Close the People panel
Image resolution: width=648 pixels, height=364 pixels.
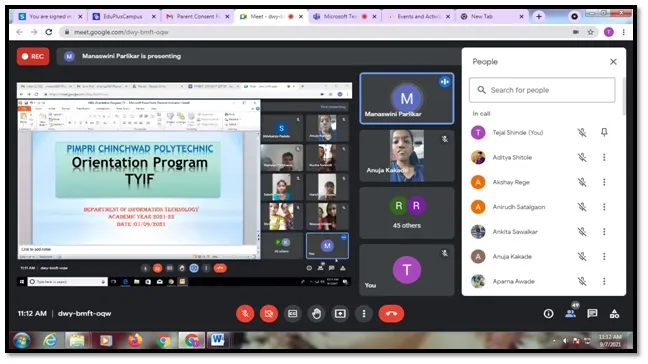[613, 62]
